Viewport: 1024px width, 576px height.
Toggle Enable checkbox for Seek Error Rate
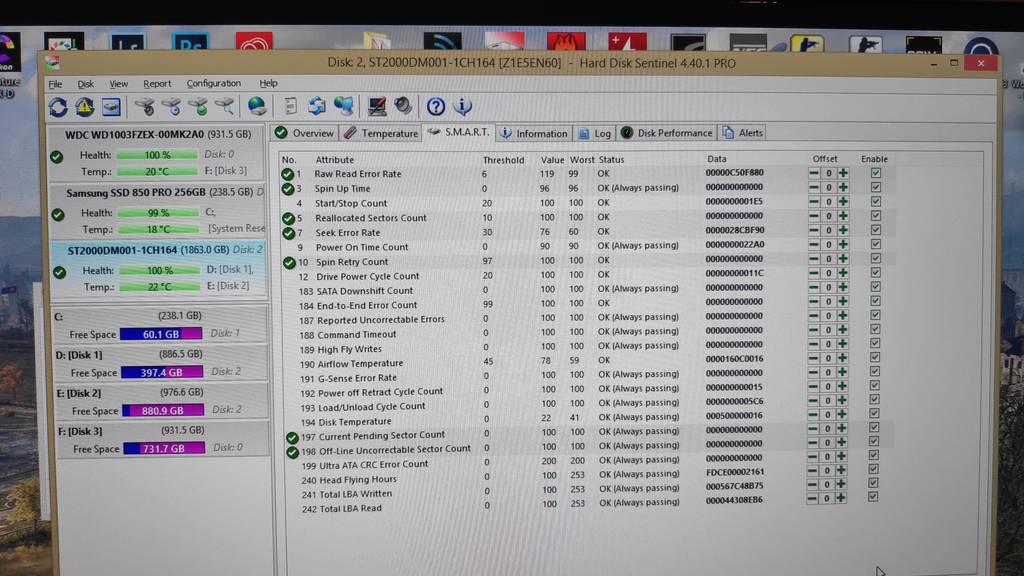pos(876,230)
